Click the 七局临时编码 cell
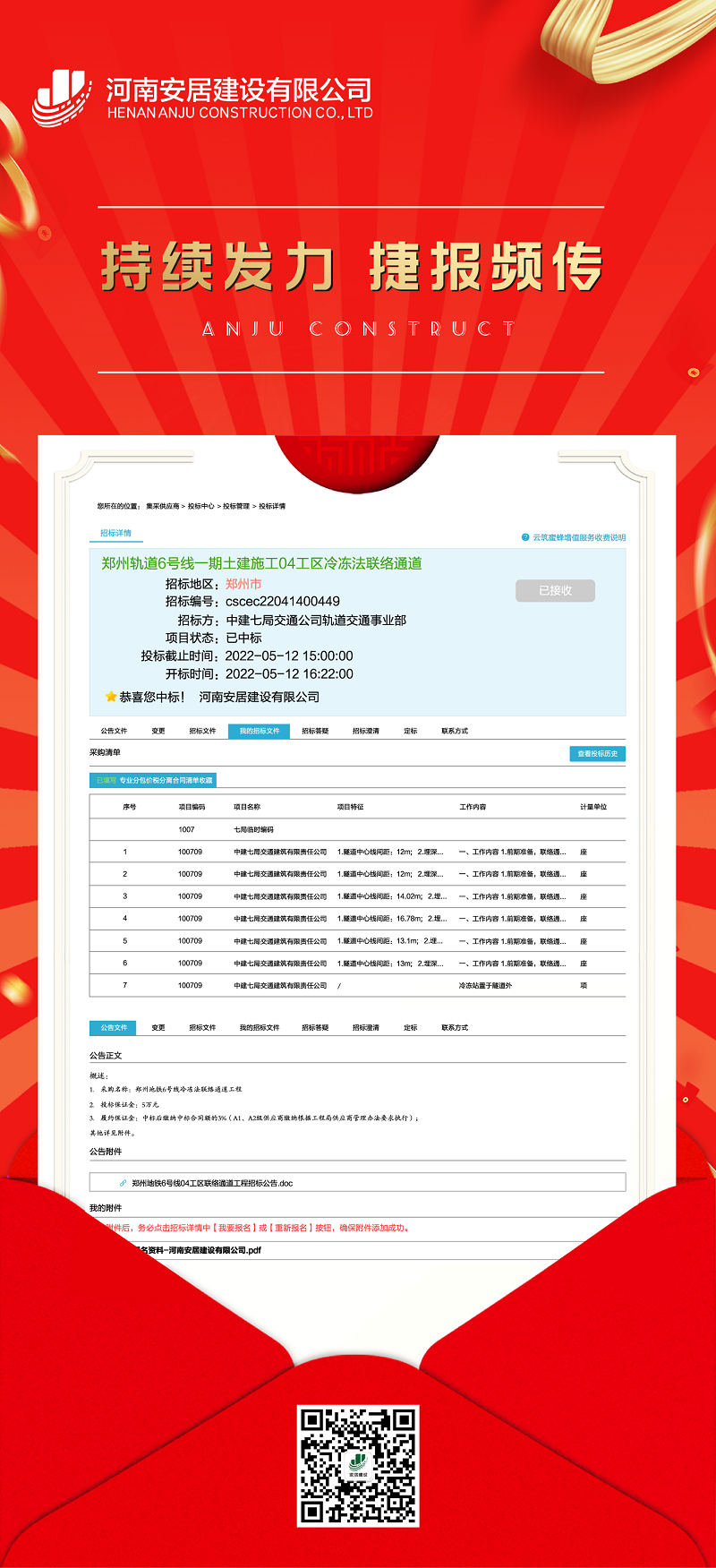Screen dimensions: 716x1568 (x=253, y=829)
